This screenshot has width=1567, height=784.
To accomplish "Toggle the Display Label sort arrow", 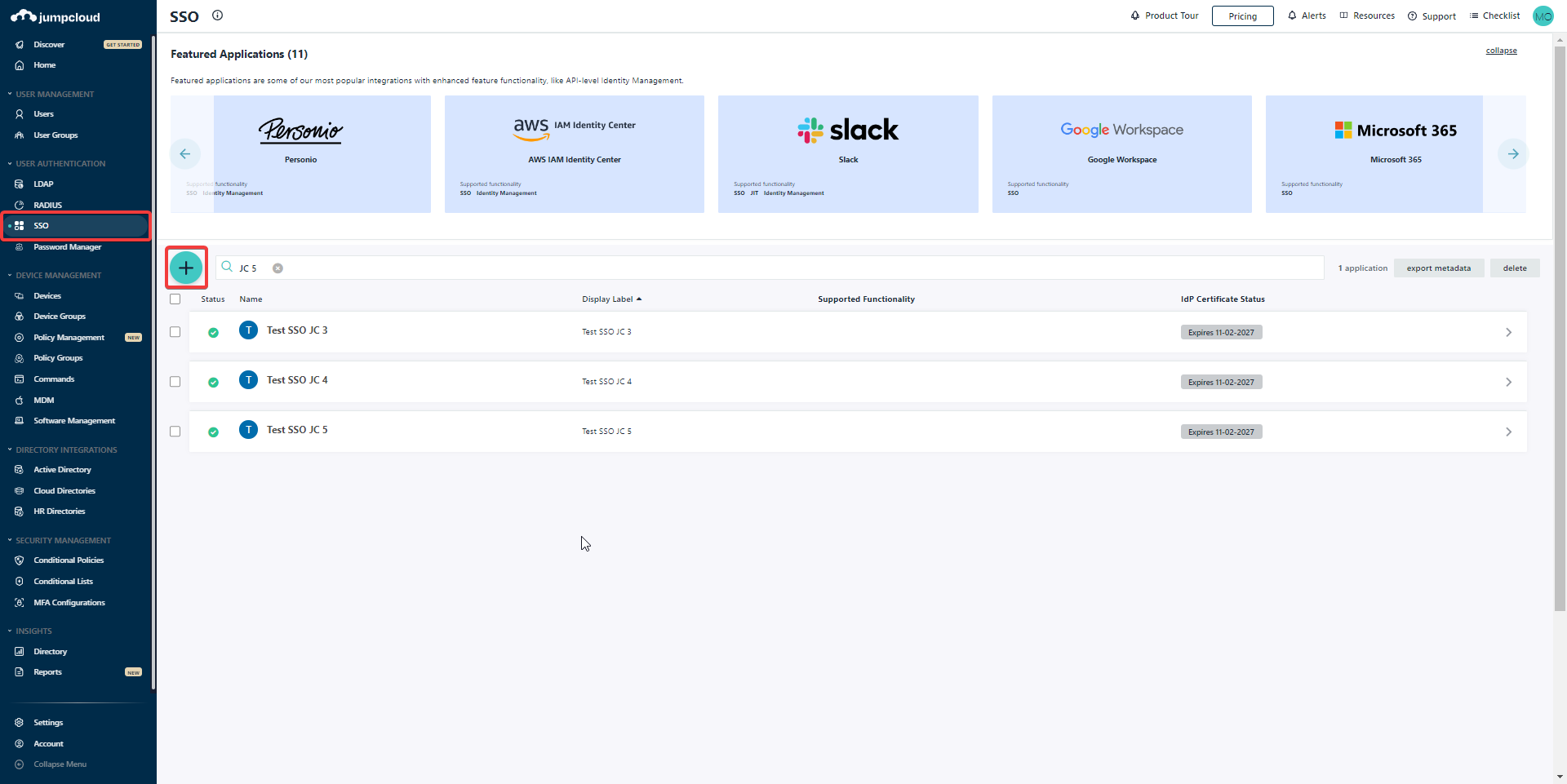I will pos(640,299).
